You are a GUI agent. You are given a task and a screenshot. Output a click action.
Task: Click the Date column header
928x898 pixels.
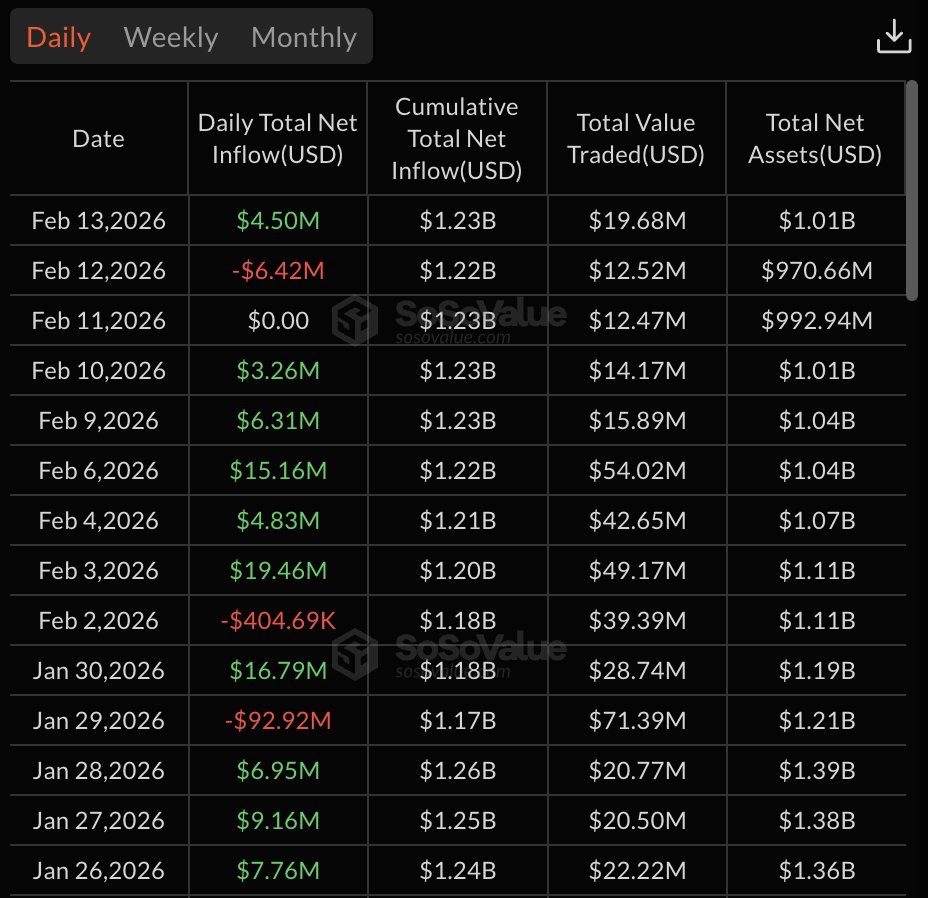coord(99,139)
